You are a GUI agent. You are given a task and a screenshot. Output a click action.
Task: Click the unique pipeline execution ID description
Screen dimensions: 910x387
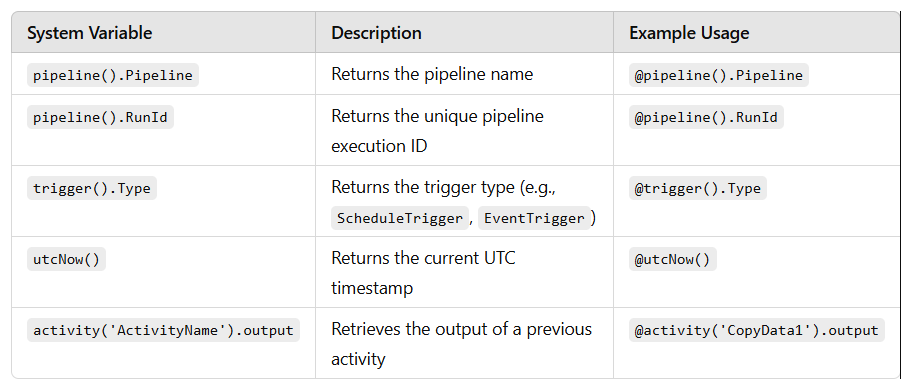(x=438, y=131)
